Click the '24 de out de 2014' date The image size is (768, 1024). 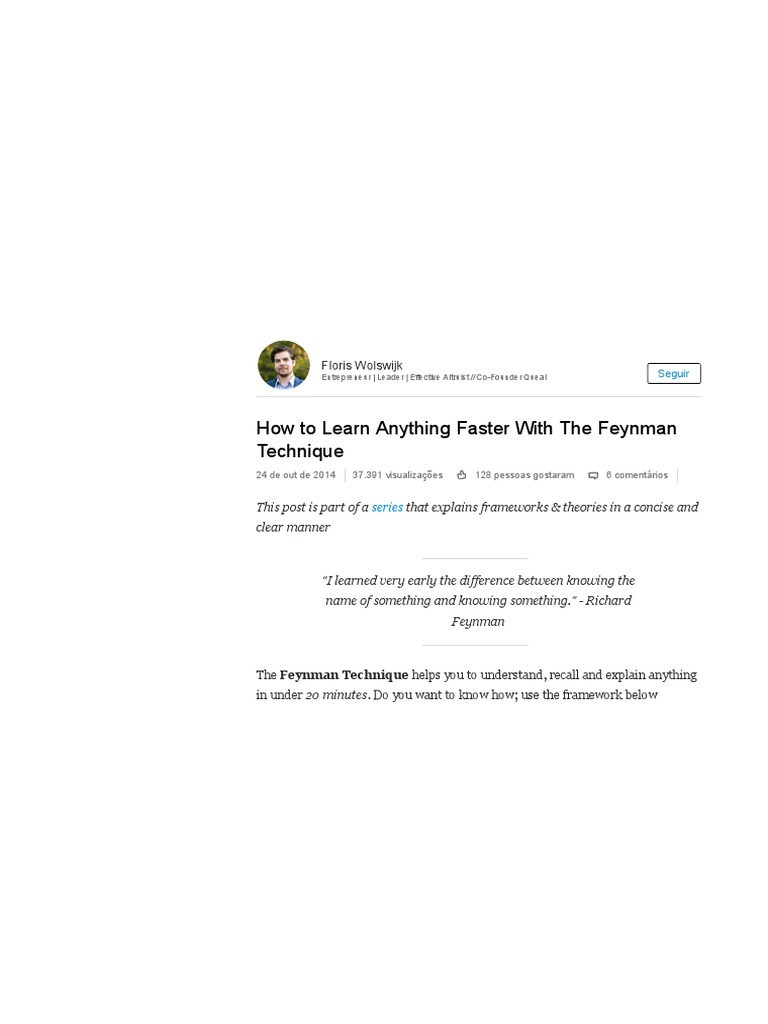click(296, 475)
